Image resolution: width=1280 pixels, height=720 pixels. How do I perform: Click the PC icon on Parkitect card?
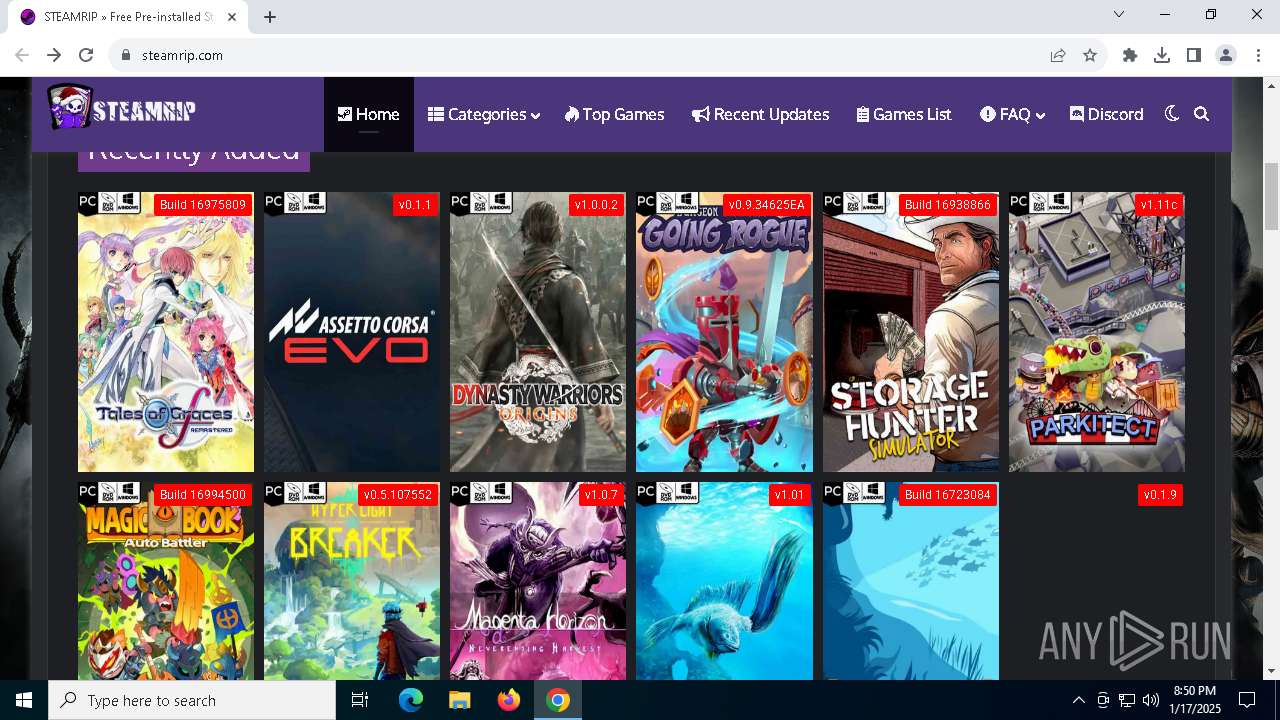[x=1019, y=202]
